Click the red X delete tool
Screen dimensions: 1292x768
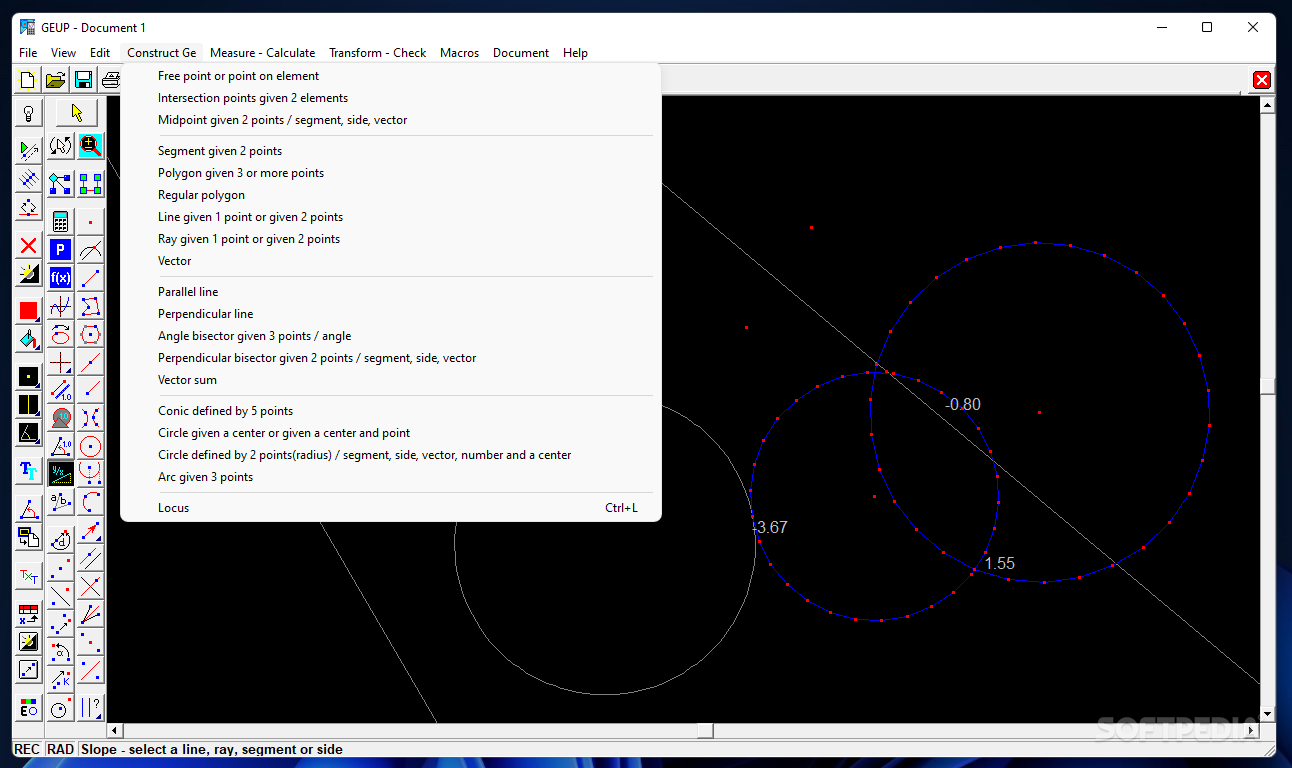tap(28, 246)
